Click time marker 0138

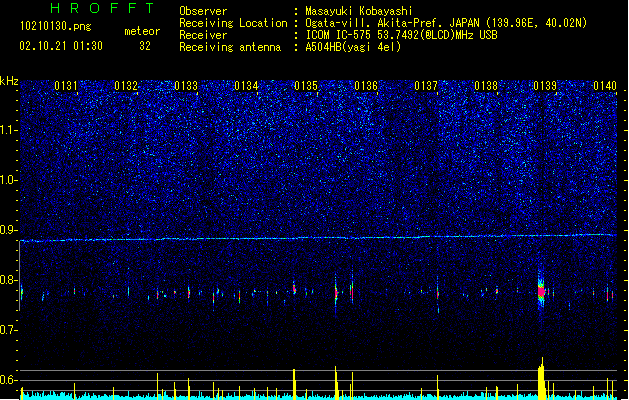[x=486, y=86]
